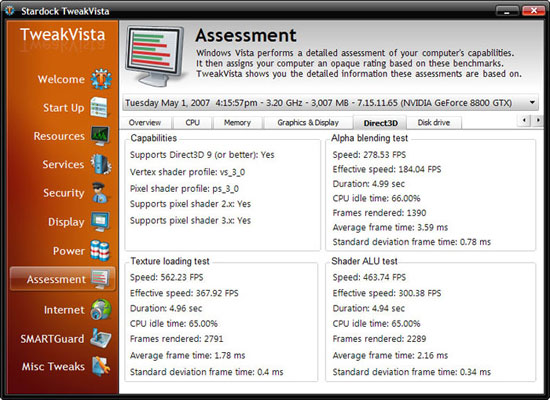This screenshot has width=550, height=400.
Task: Open the Security section label
Action: [x=63, y=193]
